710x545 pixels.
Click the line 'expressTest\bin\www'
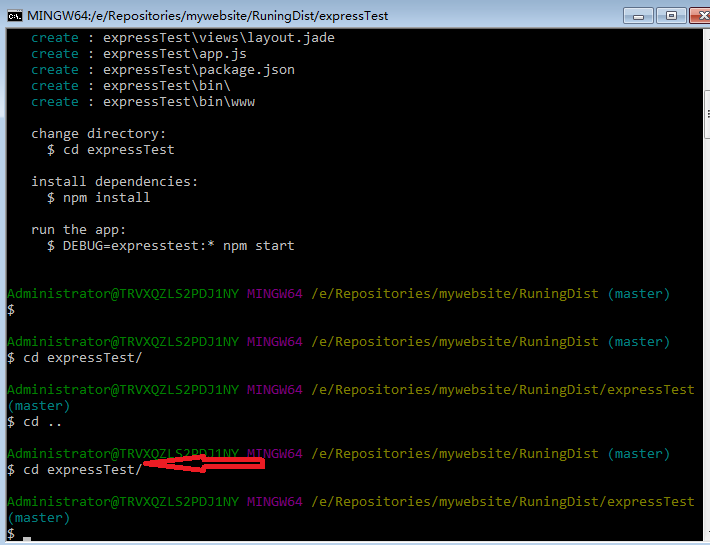(179, 101)
